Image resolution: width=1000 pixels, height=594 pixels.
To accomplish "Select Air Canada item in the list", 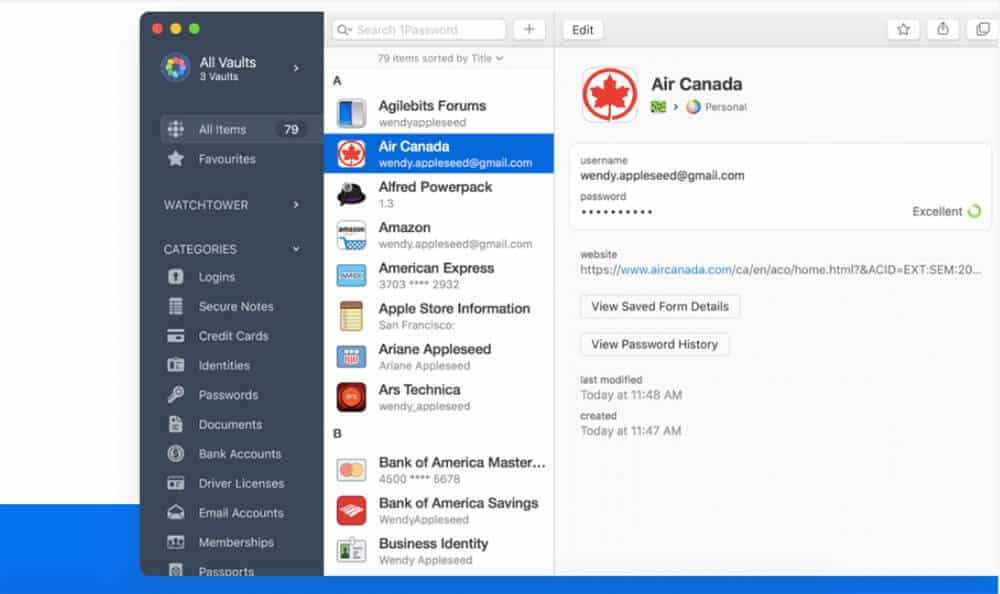I will click(x=439, y=153).
